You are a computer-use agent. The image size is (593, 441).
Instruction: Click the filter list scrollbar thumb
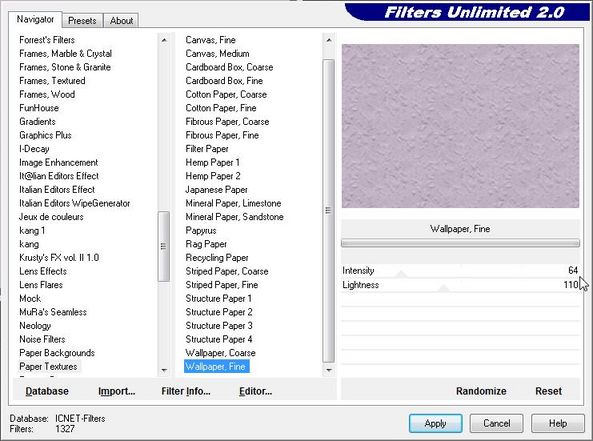click(x=328, y=210)
